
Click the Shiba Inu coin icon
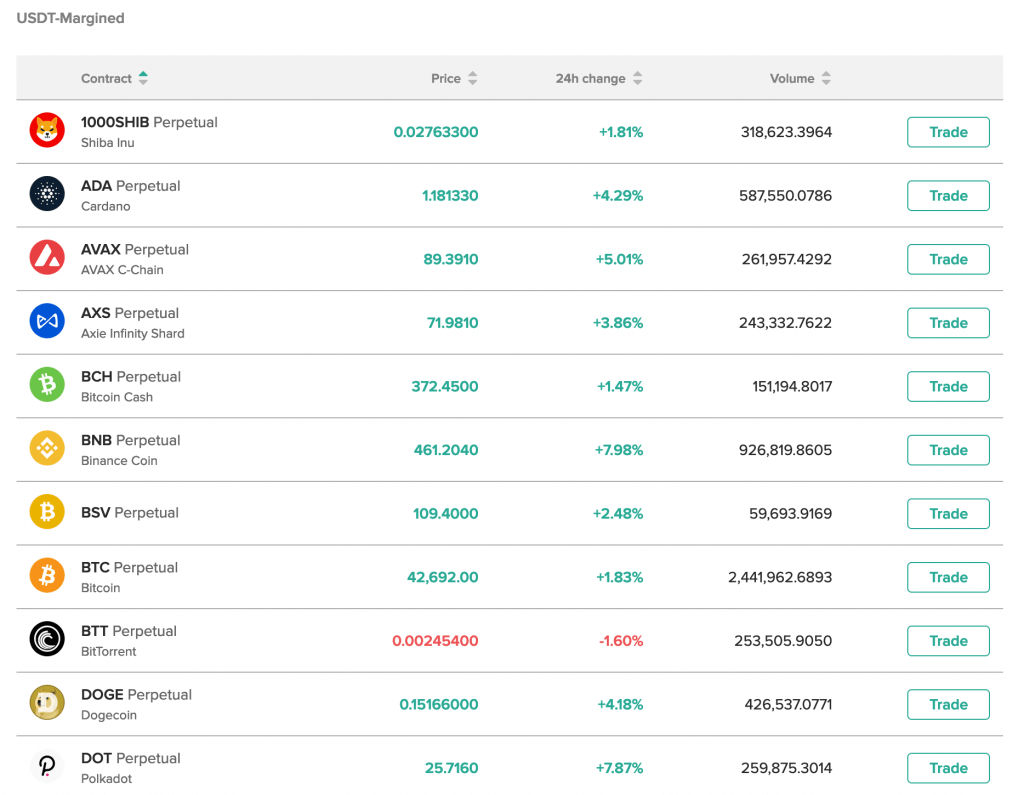[47, 130]
